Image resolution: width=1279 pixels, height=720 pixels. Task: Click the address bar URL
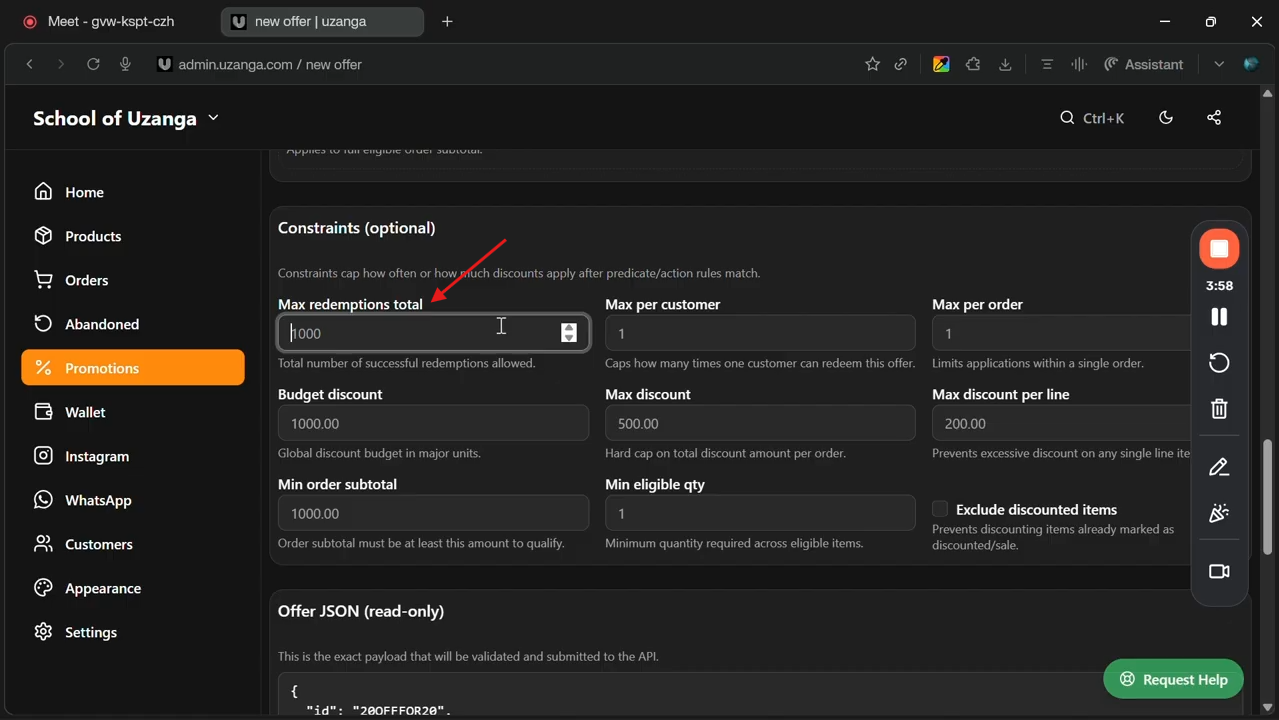click(x=270, y=64)
